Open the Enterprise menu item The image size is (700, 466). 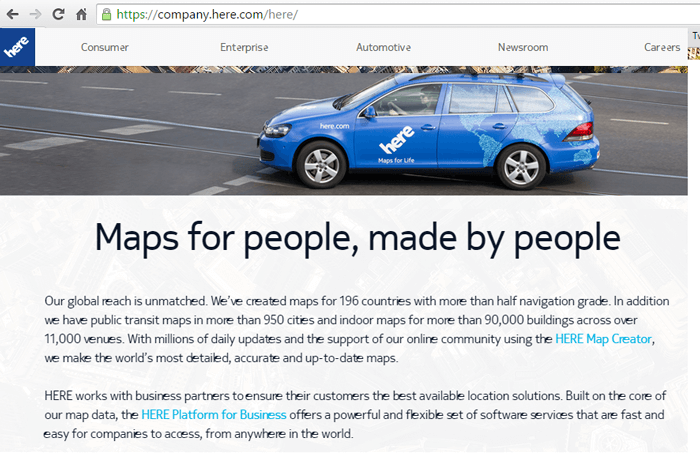pyautogui.click(x=244, y=47)
